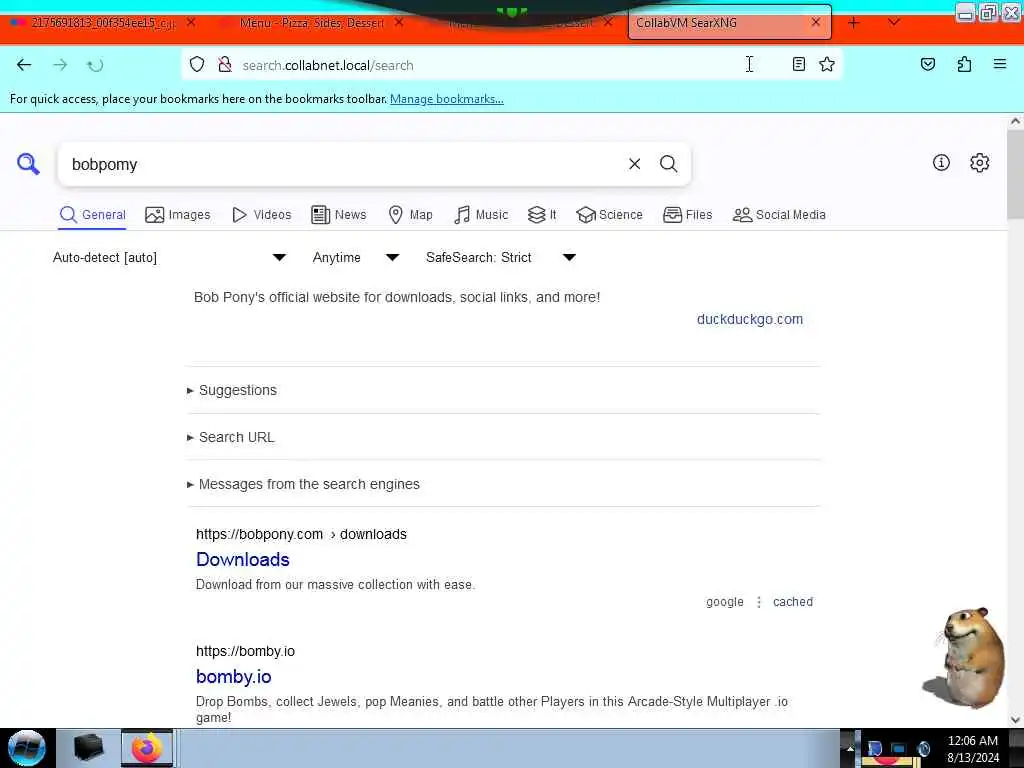Open the extensions puzzle icon
Viewport: 1024px width, 768px height.
[x=964, y=64]
